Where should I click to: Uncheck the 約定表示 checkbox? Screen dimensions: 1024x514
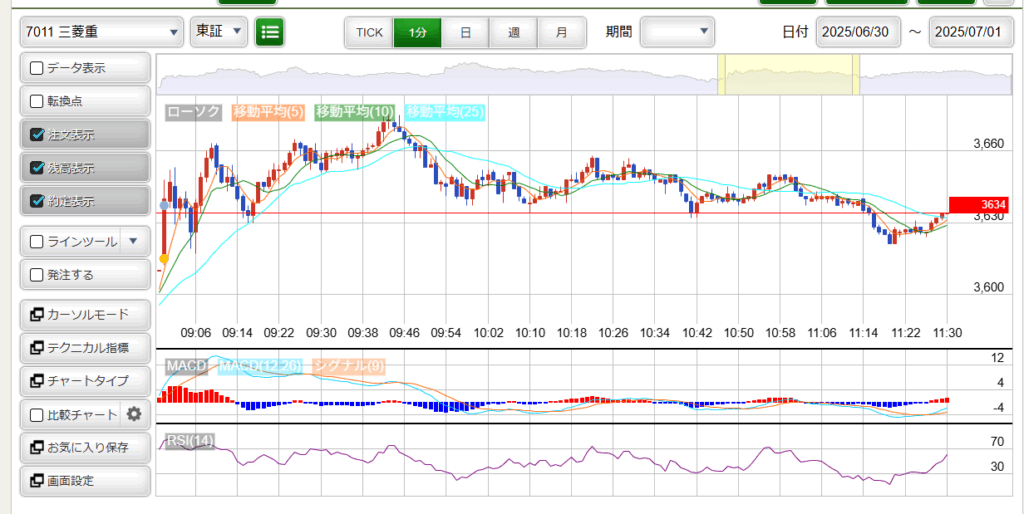pos(37,201)
